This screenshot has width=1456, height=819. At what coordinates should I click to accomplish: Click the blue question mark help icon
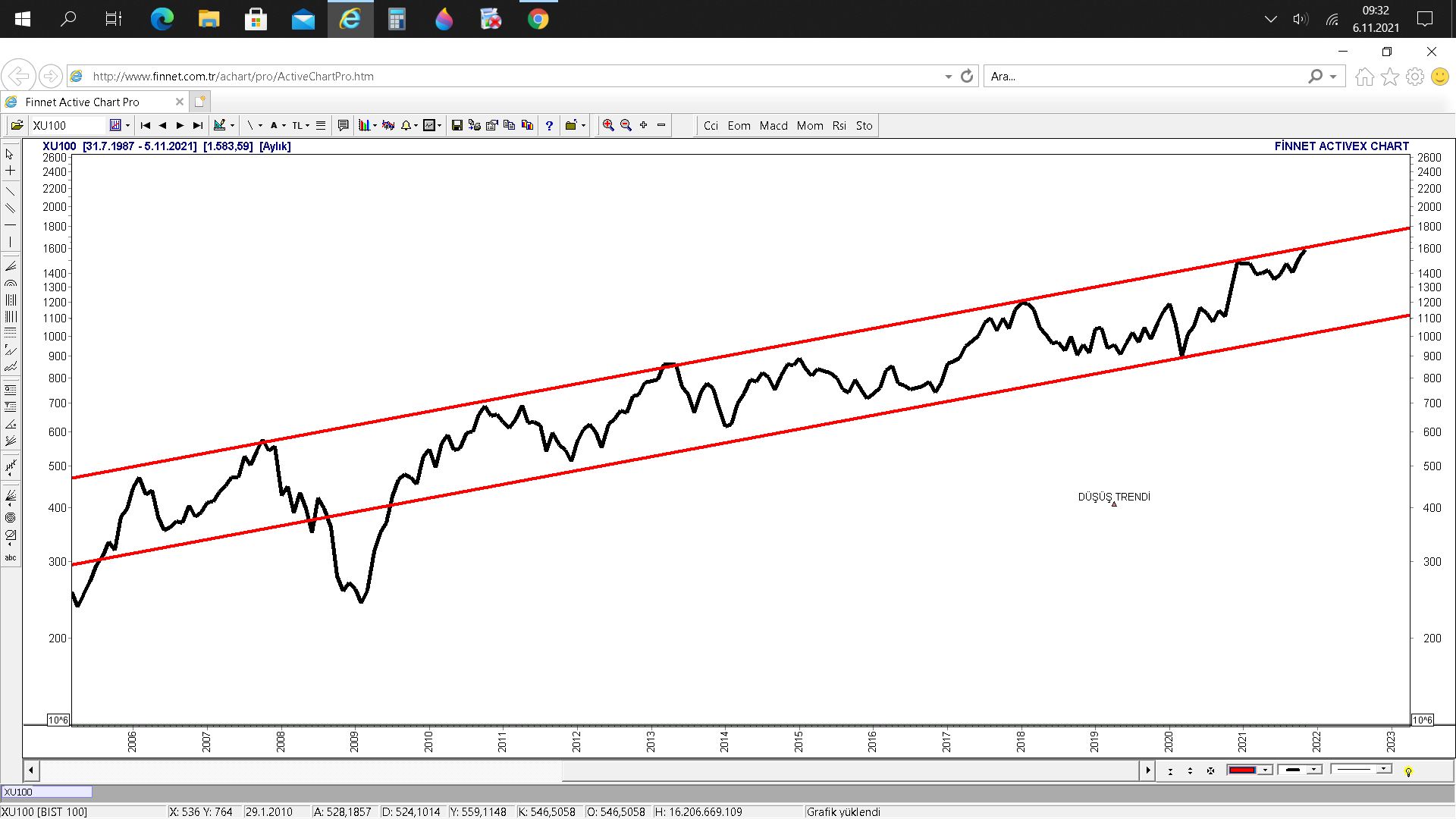coord(549,125)
